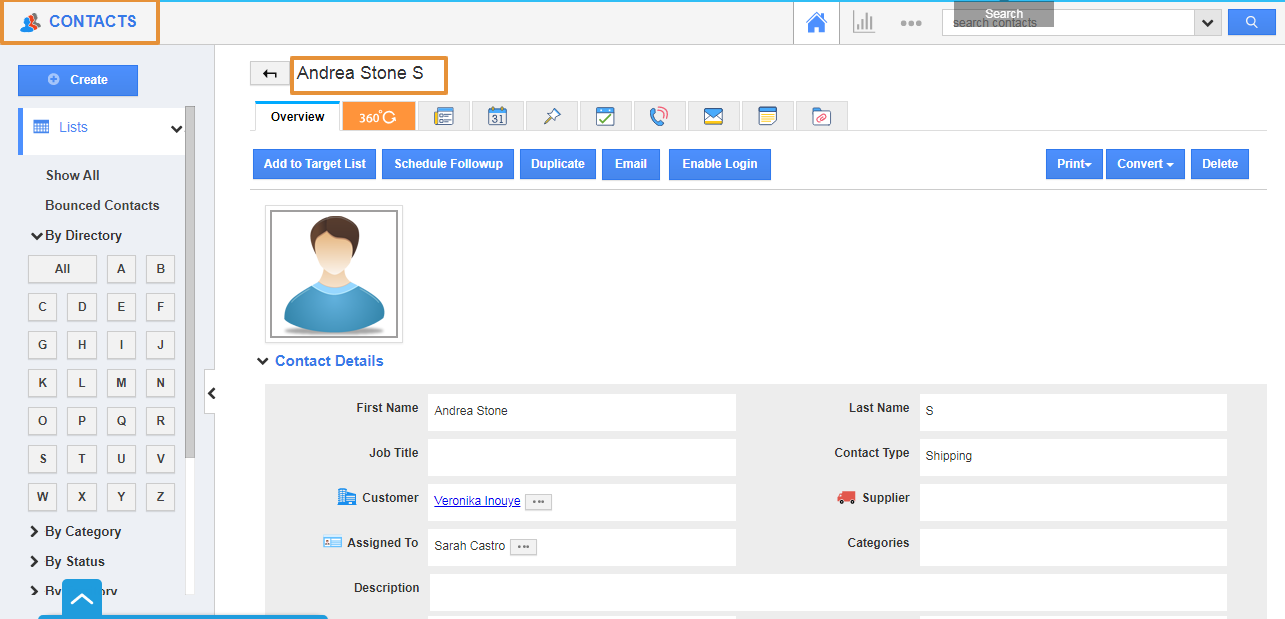Open the Veronika Inouye customer link
The image size is (1285, 619).
(x=477, y=501)
